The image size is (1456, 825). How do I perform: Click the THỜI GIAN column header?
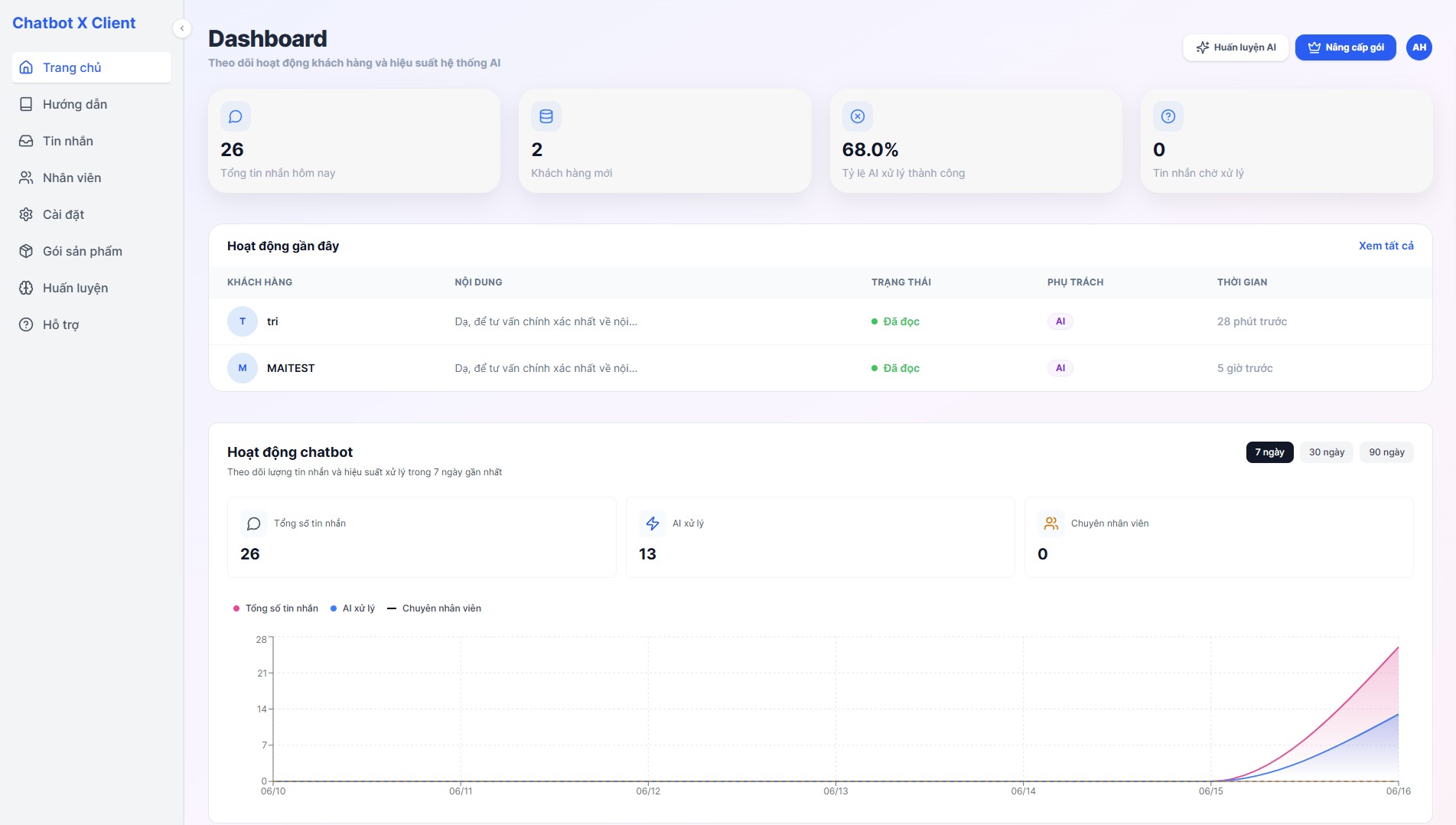coord(1243,282)
